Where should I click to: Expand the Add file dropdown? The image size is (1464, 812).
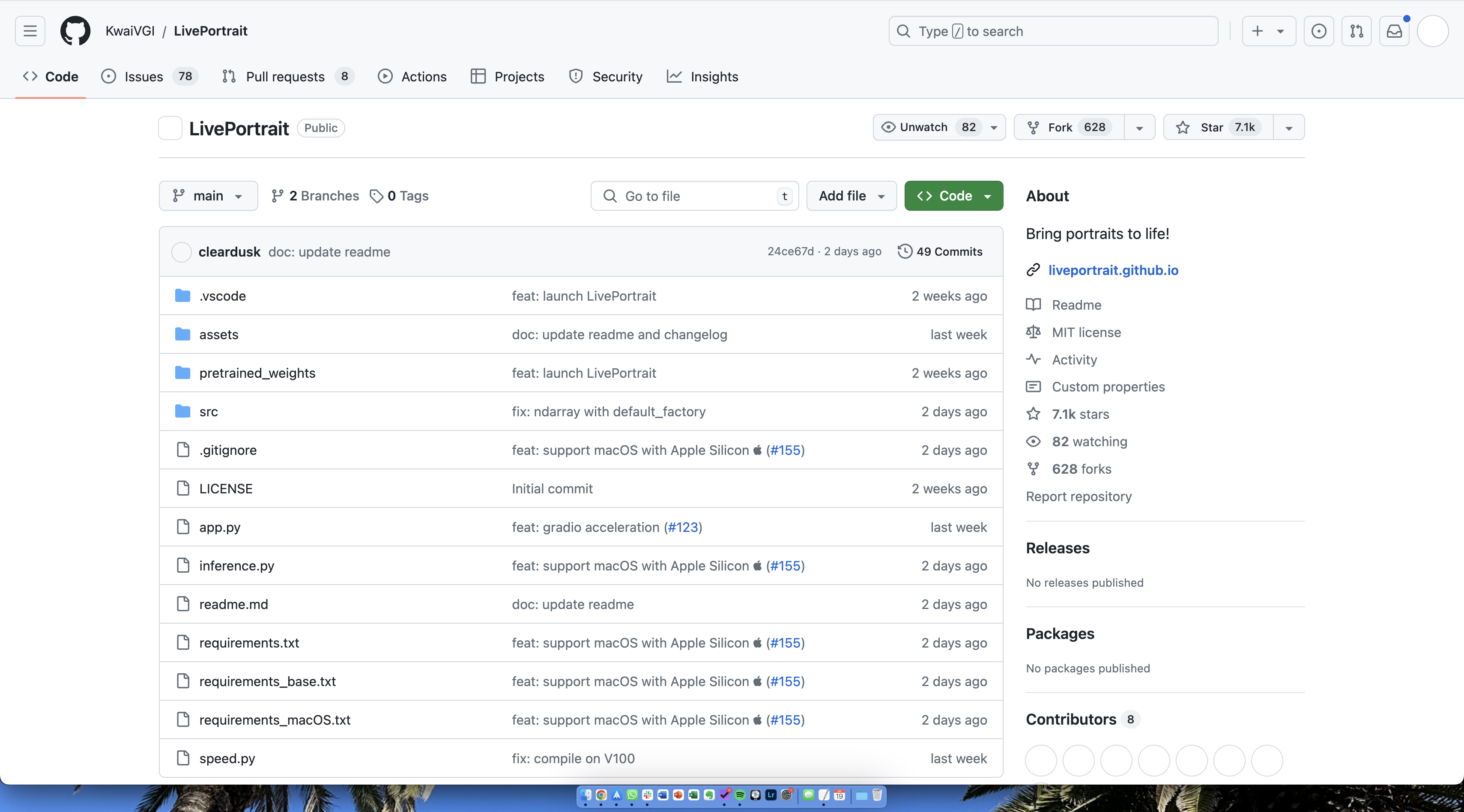852,196
